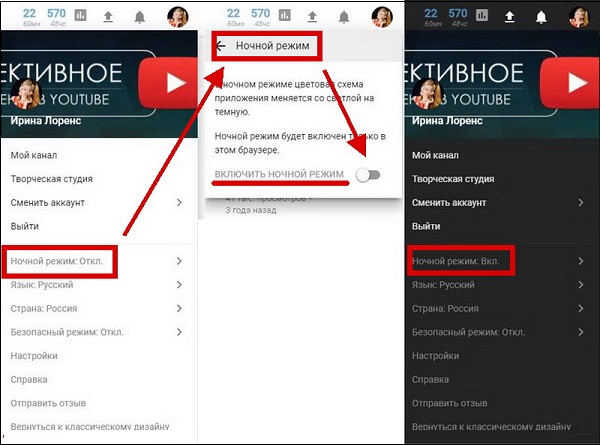This screenshot has width=600, height=445.
Task: Open Страна: Россия in the light menu
Action: pyautogui.click(x=44, y=308)
